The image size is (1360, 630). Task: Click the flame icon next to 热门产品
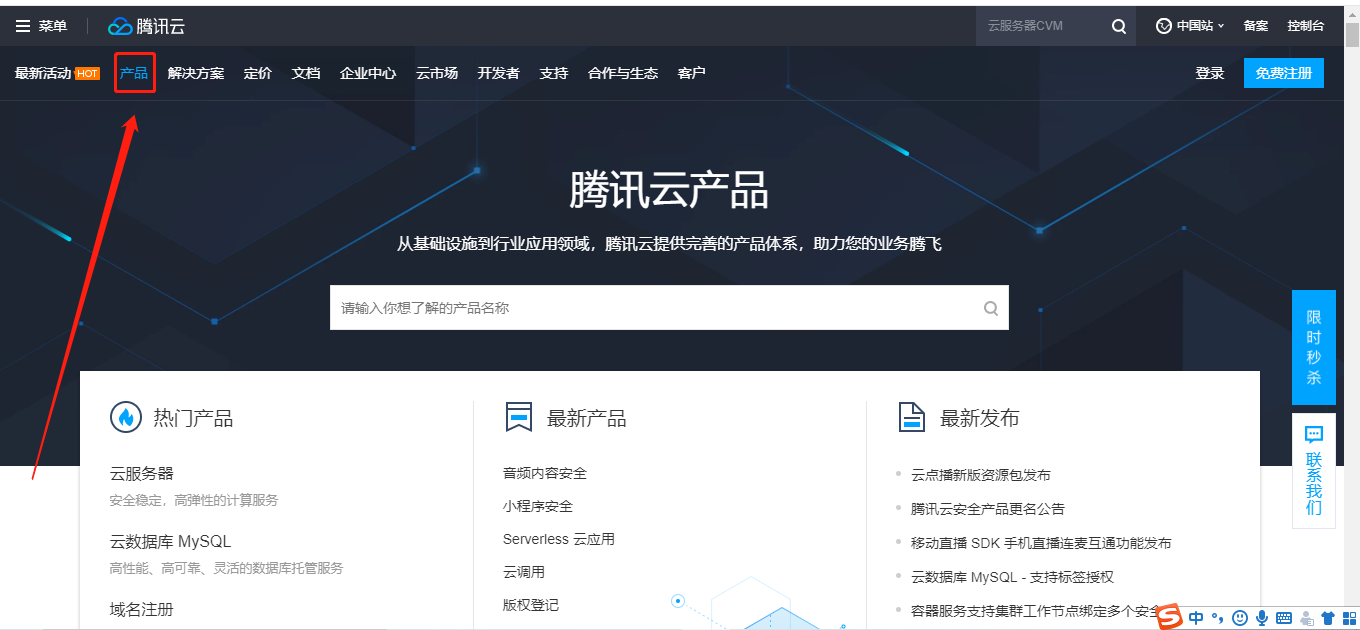pos(126,417)
